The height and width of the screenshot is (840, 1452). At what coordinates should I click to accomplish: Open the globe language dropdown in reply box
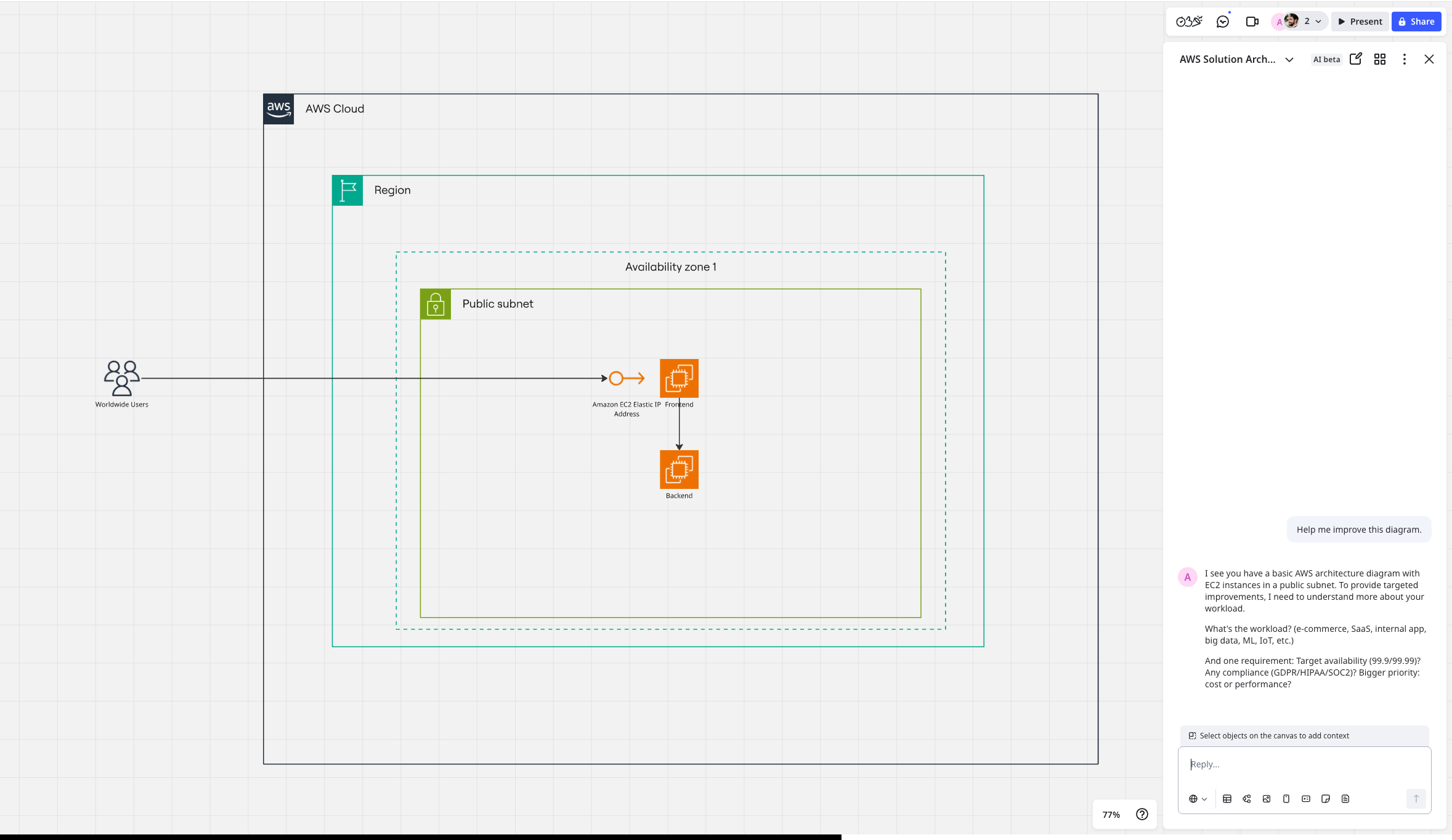[x=1198, y=799]
